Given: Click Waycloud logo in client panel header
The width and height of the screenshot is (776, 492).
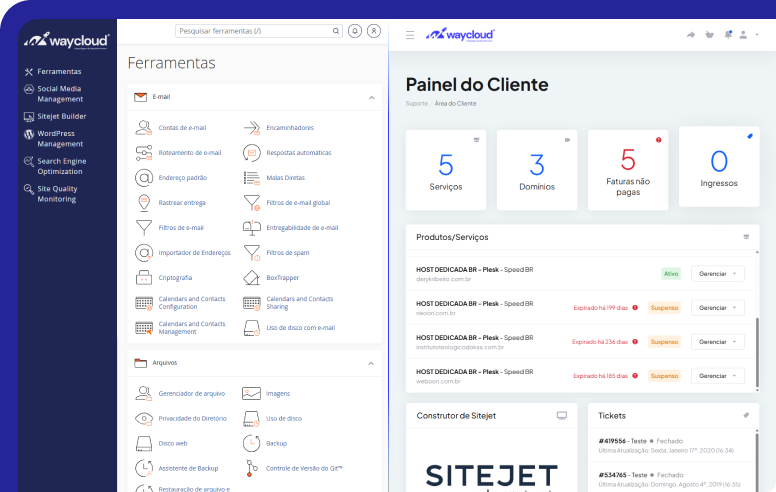Looking at the screenshot, I should pos(460,35).
